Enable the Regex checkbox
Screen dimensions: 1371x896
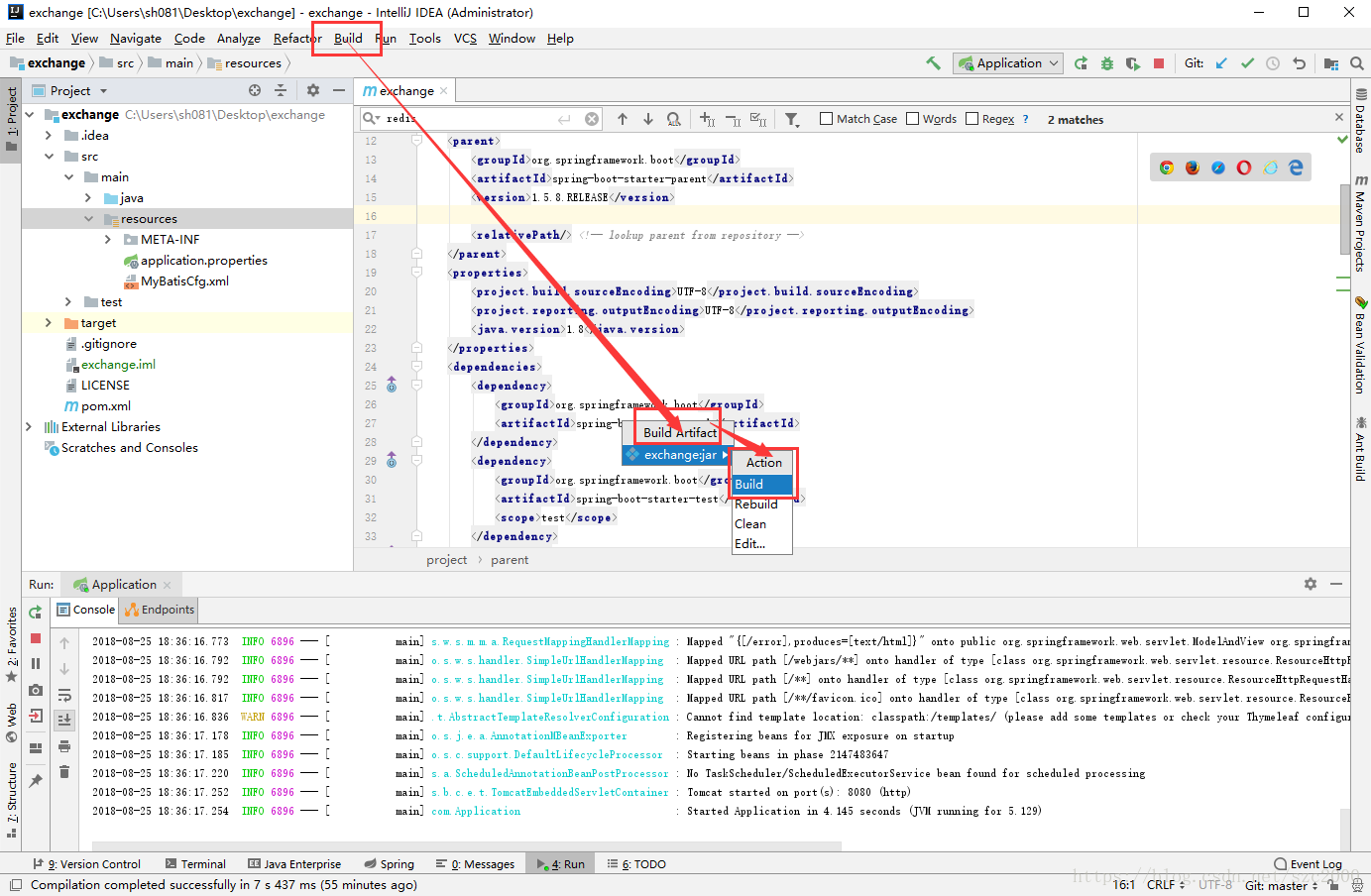[x=972, y=119]
